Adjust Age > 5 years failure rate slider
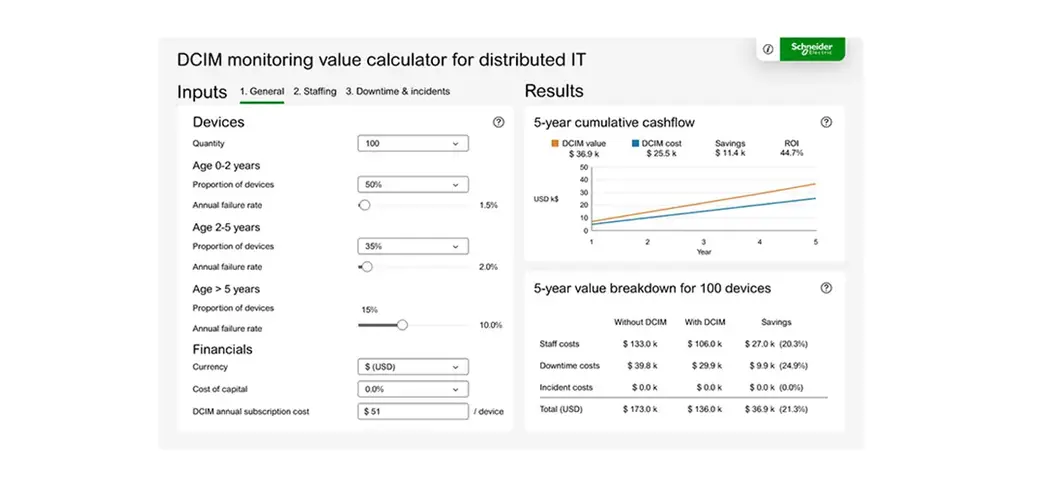 pyautogui.click(x=402, y=325)
